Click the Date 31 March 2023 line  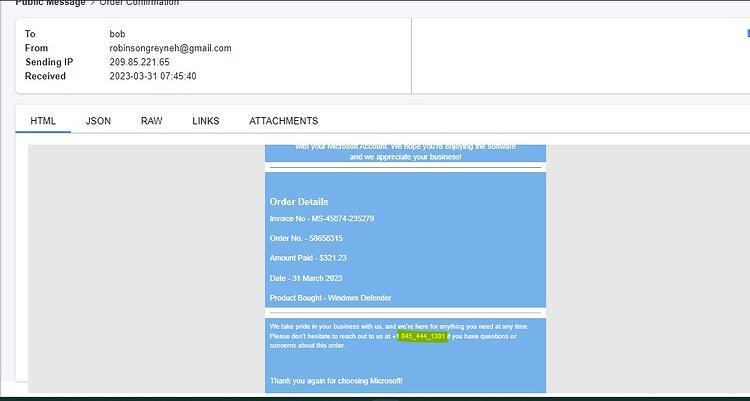(x=306, y=278)
